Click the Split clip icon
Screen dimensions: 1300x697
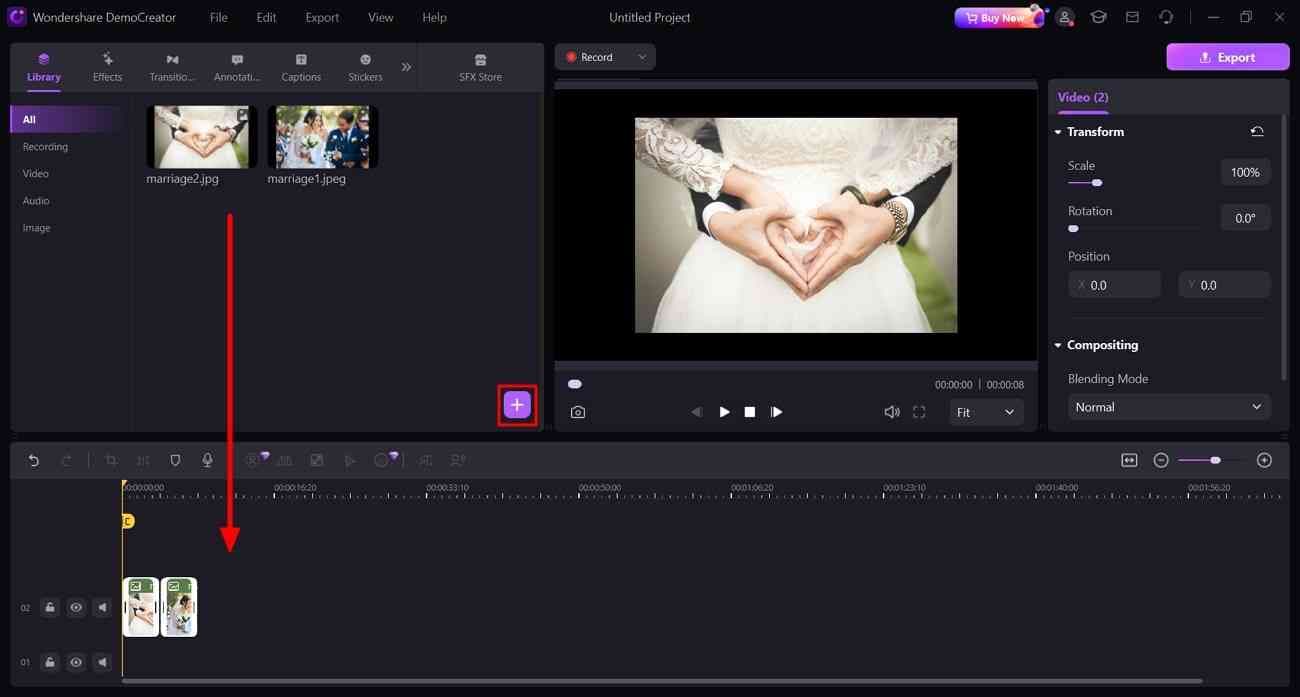(x=143, y=460)
